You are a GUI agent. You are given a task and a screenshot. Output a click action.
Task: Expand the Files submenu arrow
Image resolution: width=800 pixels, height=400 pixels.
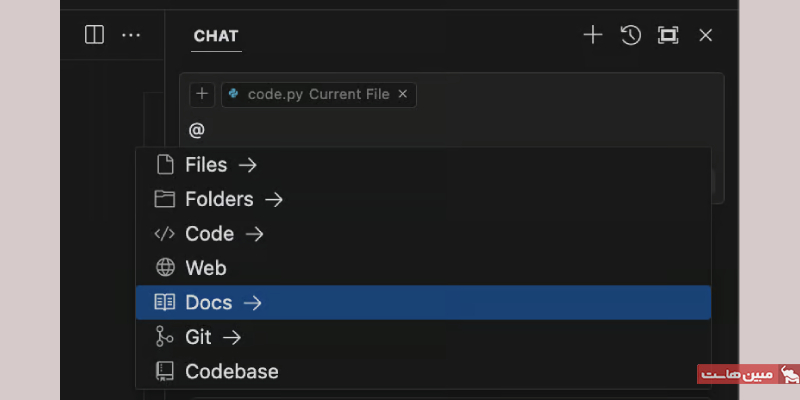click(247, 165)
